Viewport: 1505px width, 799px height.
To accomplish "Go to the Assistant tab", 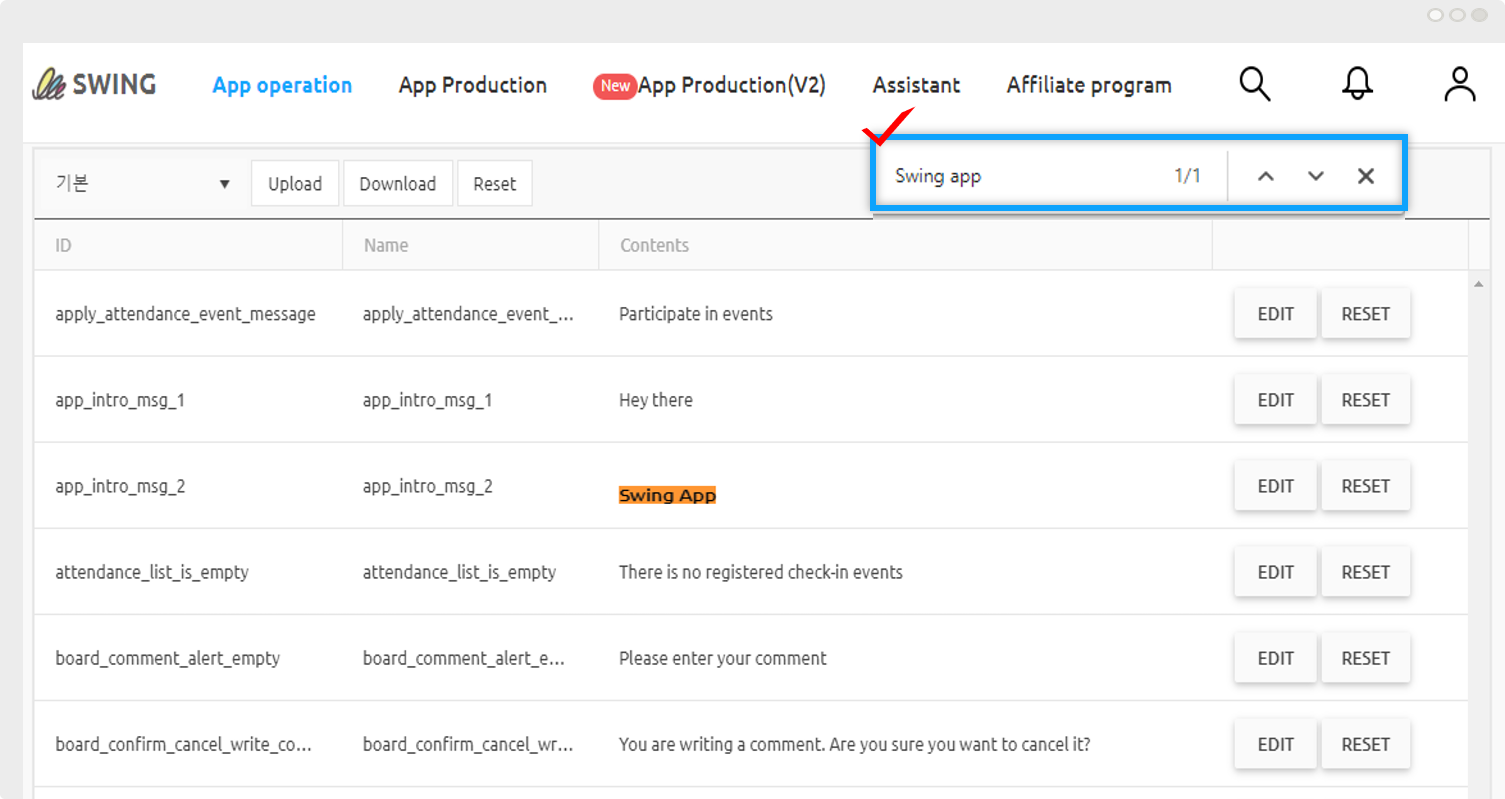I will tap(916, 86).
